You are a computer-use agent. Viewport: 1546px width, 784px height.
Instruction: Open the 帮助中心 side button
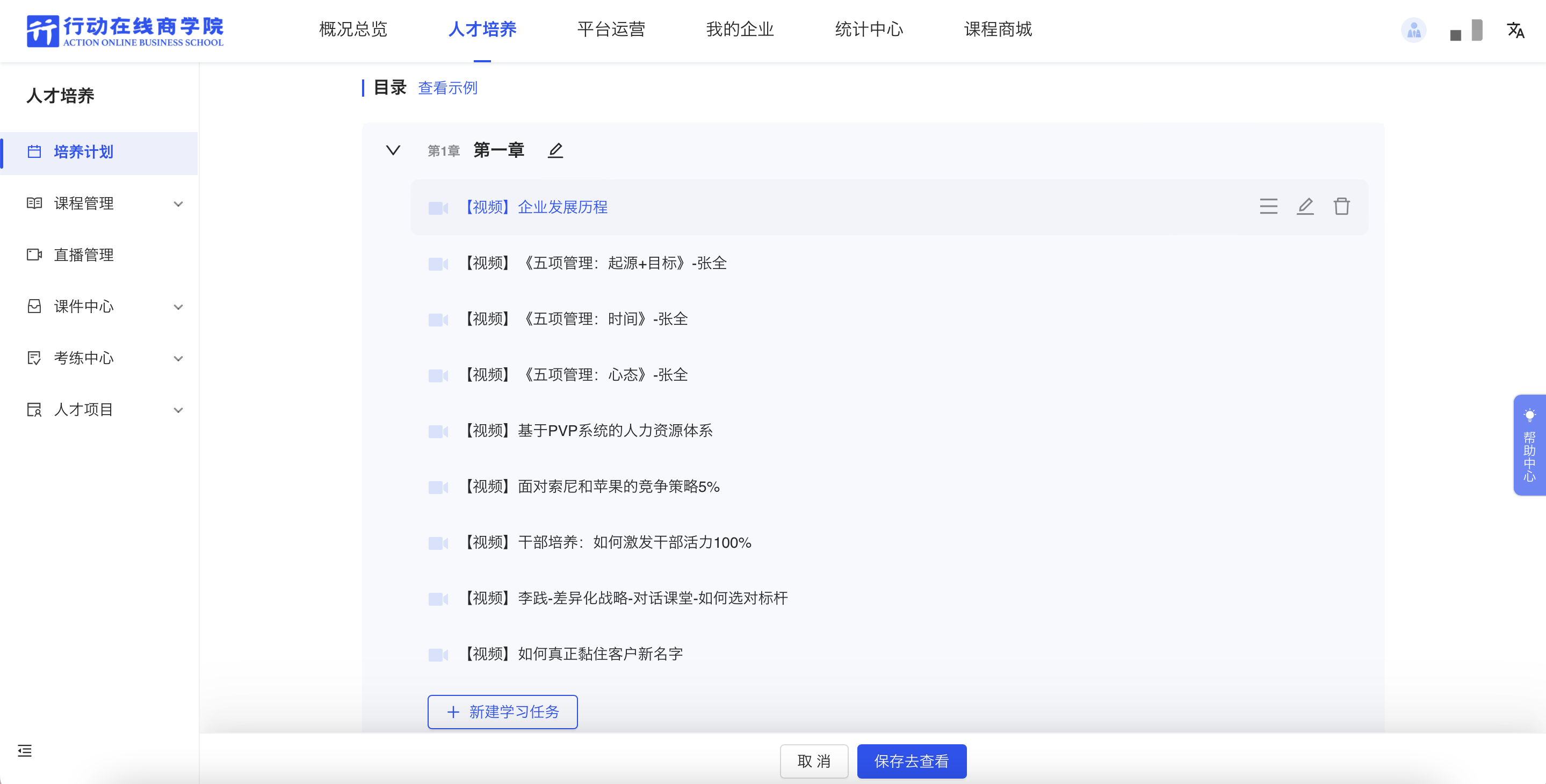pos(1529,445)
